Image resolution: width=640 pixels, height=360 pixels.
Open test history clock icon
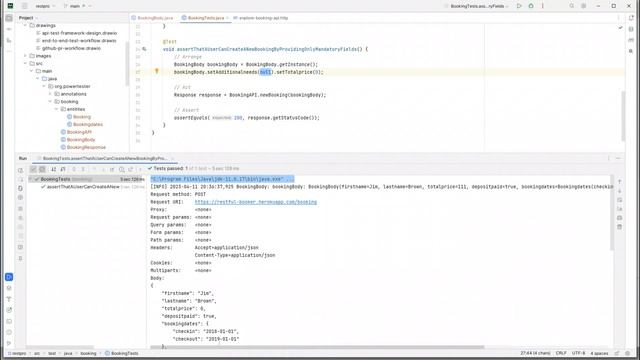point(122,169)
